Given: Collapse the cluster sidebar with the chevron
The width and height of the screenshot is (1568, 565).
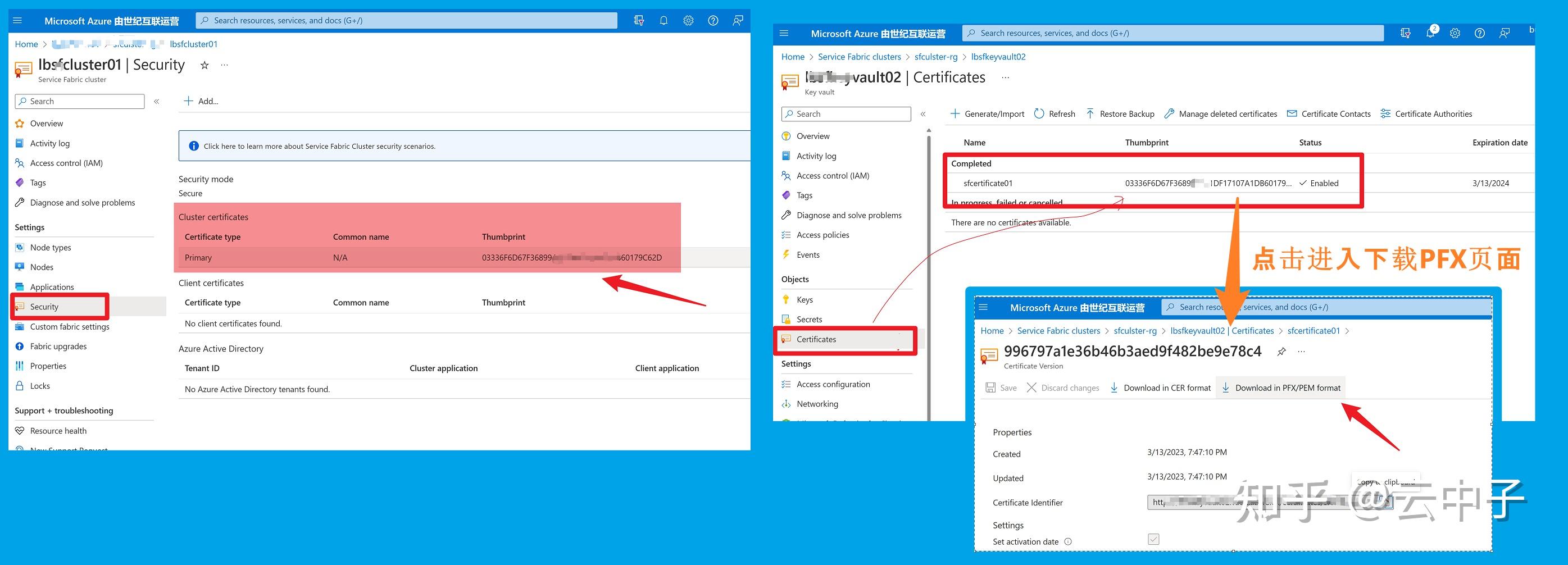Looking at the screenshot, I should (x=156, y=102).
